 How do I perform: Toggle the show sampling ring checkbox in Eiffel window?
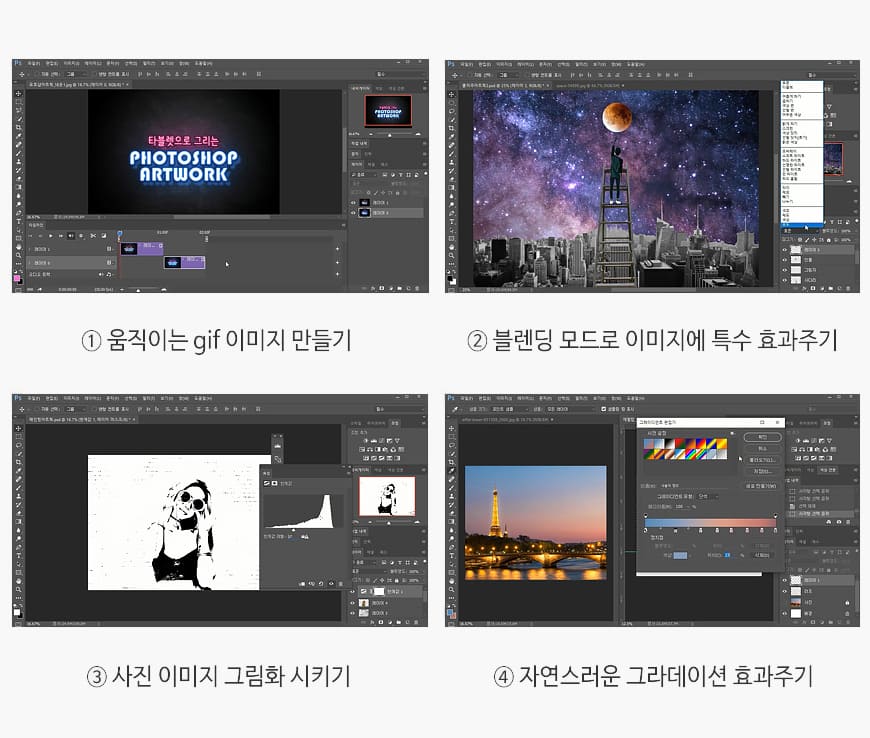tap(604, 409)
